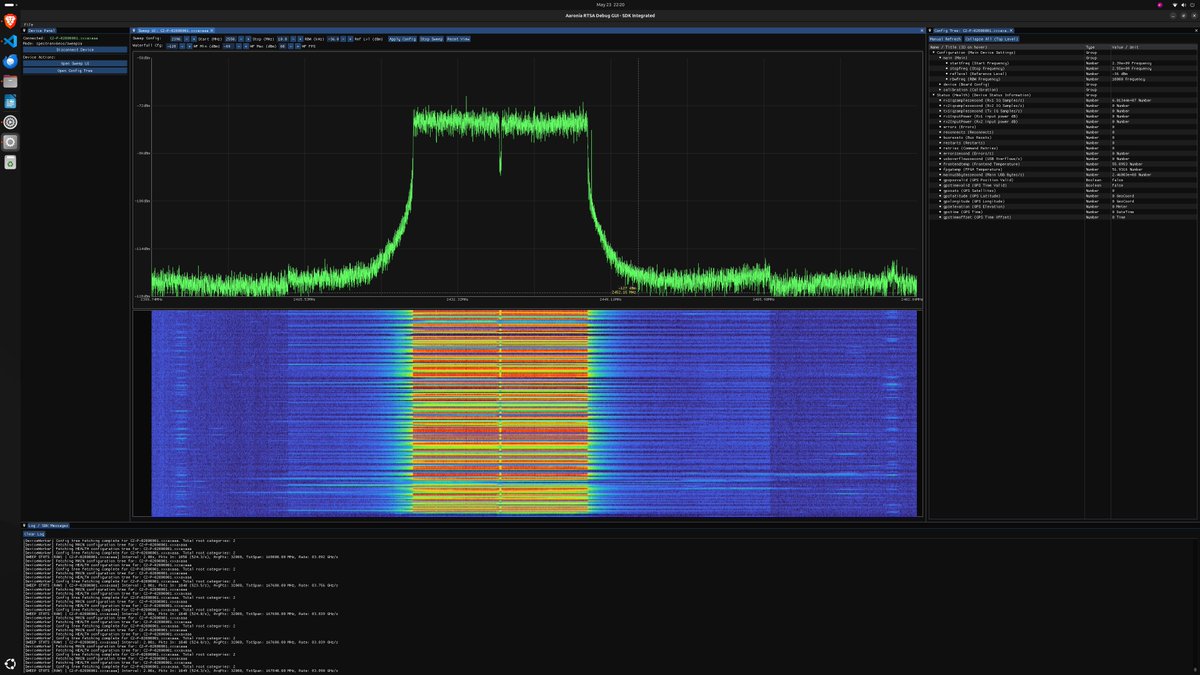Screen dimensions: 1200x675
Task: Select reflevel (Reference Level) row
Action: pos(1062,74)
